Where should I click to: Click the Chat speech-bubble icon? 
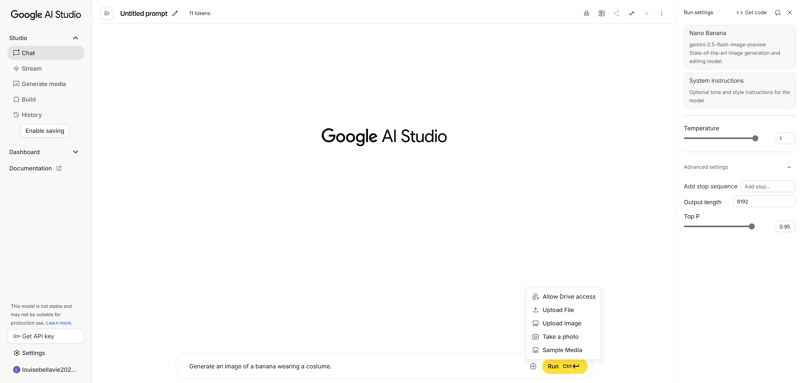pyautogui.click(x=16, y=53)
